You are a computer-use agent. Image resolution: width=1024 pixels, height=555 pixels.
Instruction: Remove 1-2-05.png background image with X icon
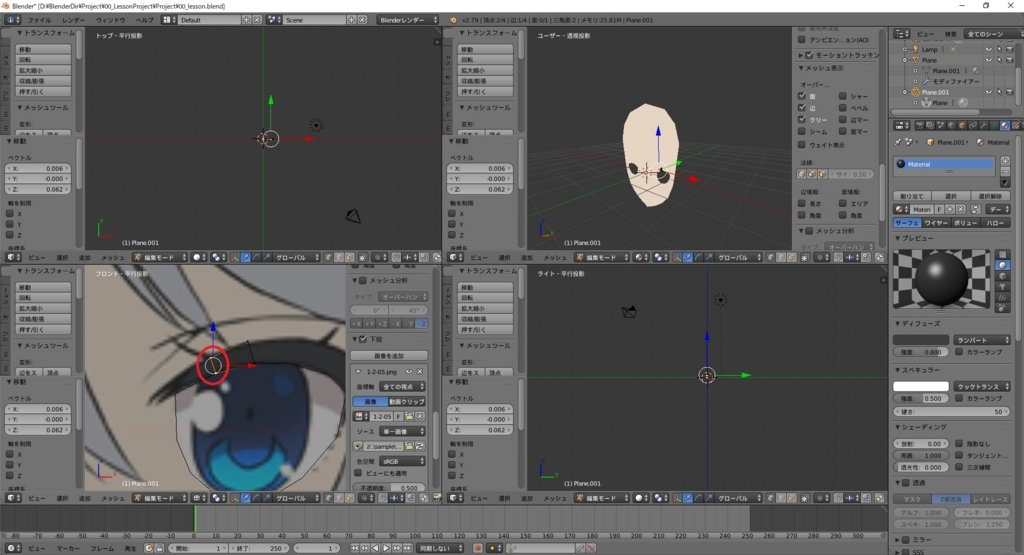[x=420, y=372]
